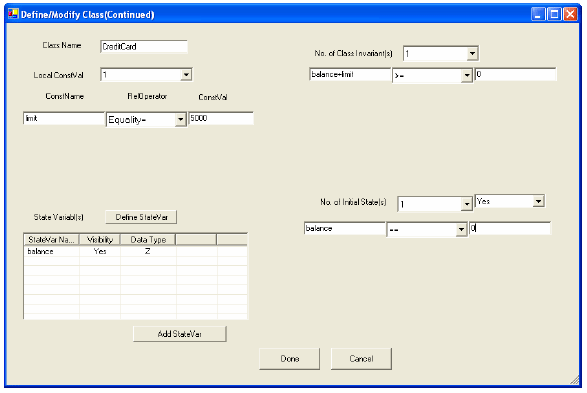Click the Define StateVar button

(x=141, y=217)
